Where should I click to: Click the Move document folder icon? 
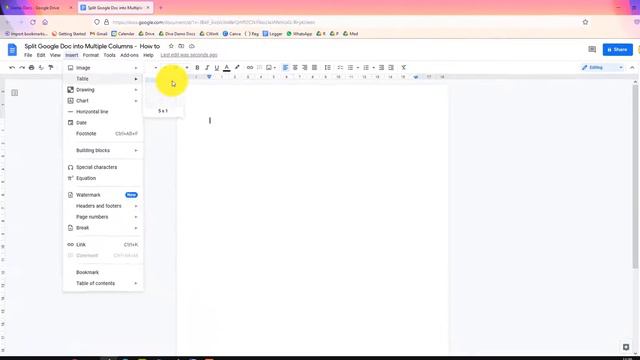181,46
